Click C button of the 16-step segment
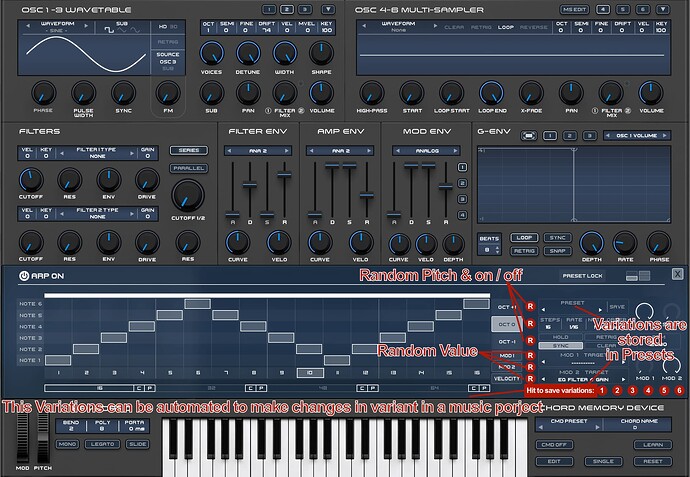Screen dimensions: 690x477 139,388
